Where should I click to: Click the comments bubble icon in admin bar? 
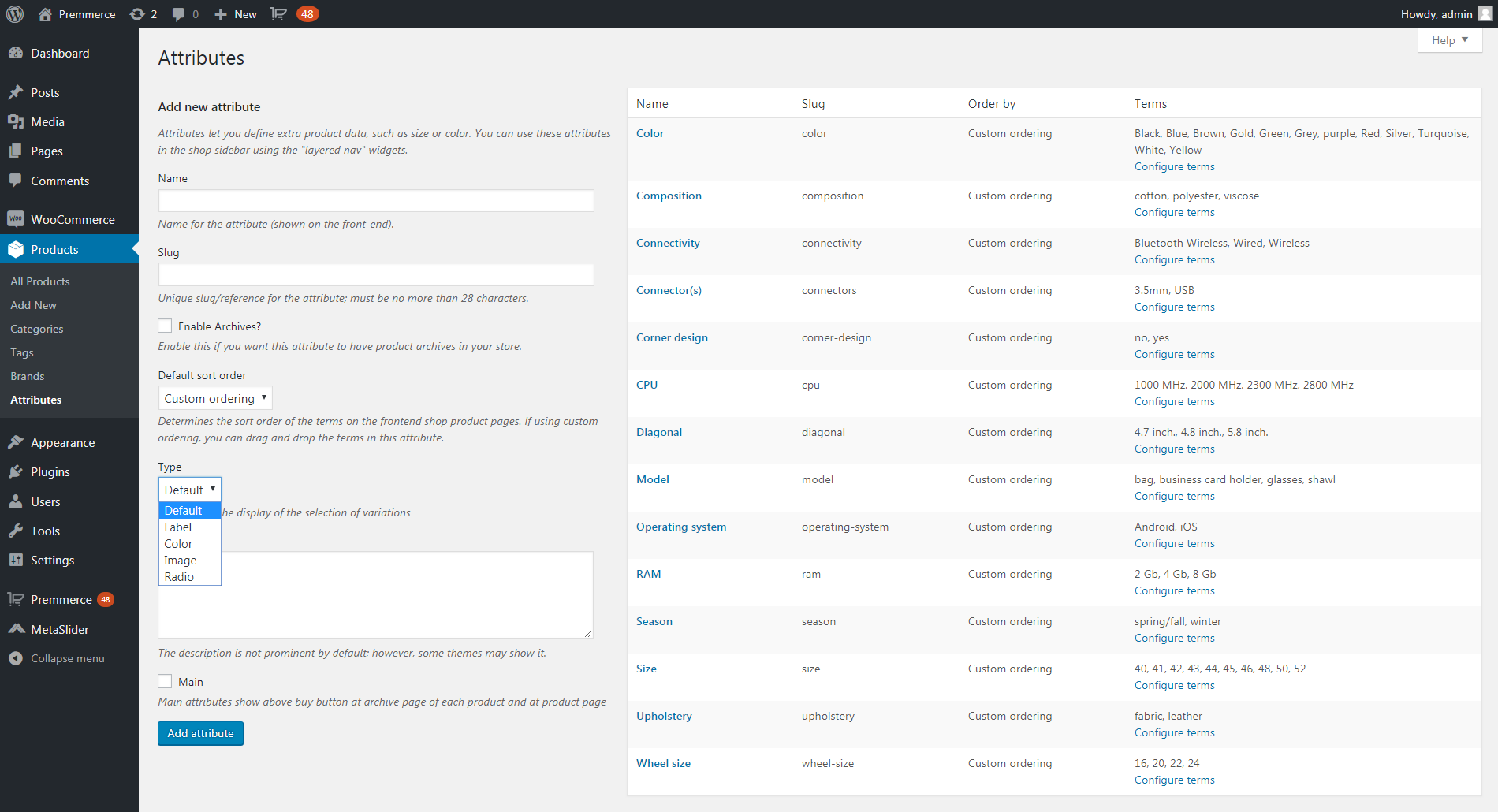[179, 14]
